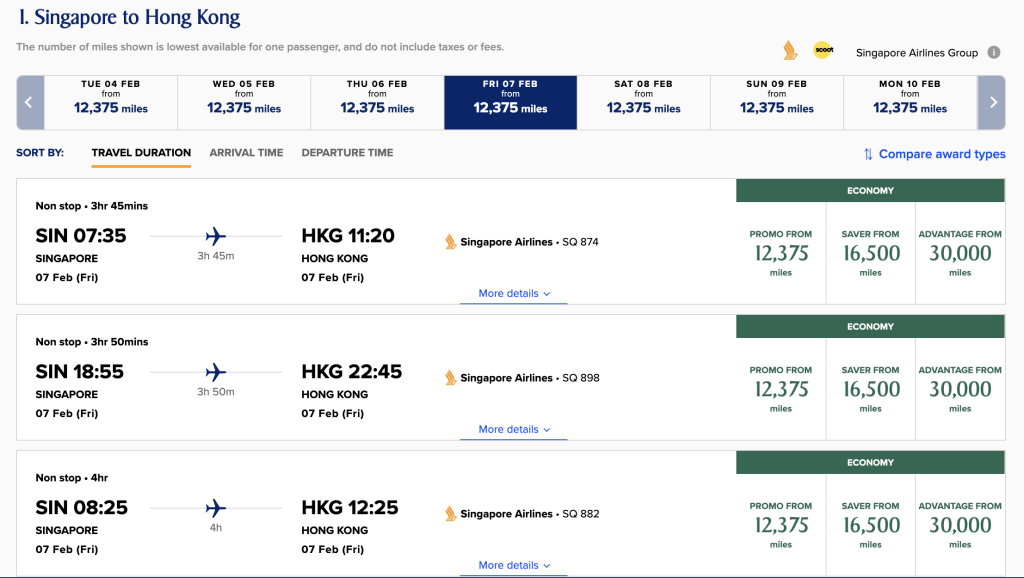Click 'Non stop • 3hr 45mins' label
The height and width of the screenshot is (578, 1024).
tap(91, 206)
